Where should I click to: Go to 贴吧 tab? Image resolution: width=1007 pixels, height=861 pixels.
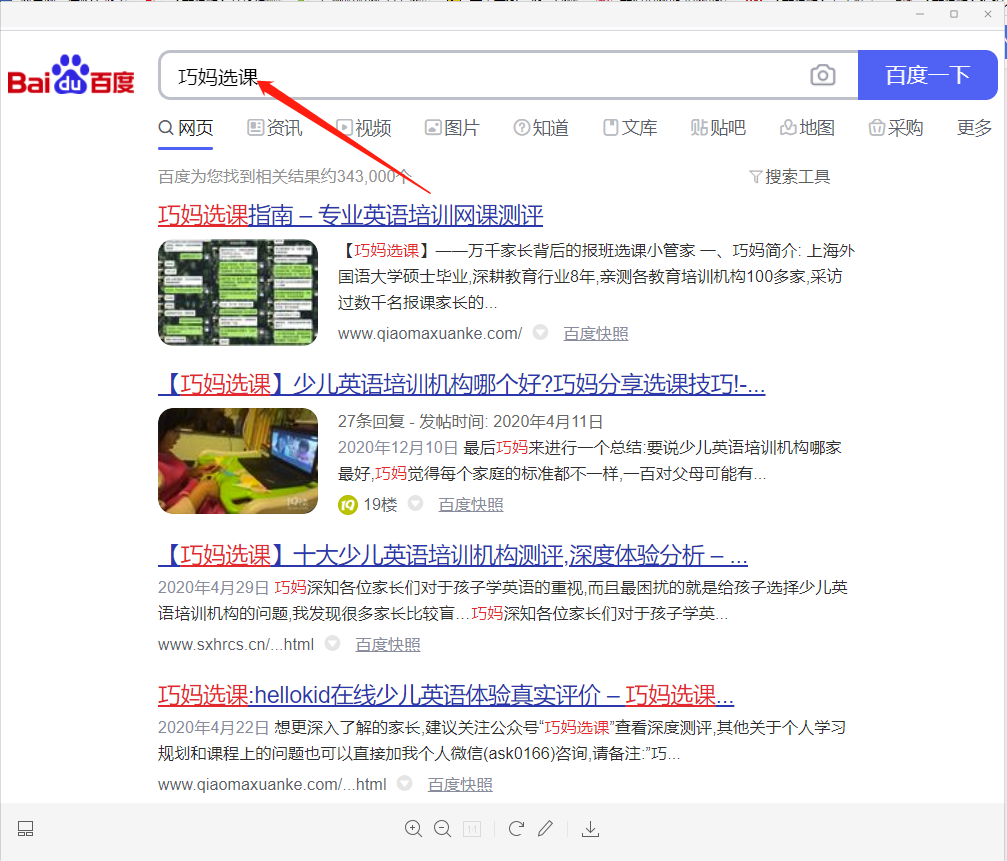click(718, 128)
